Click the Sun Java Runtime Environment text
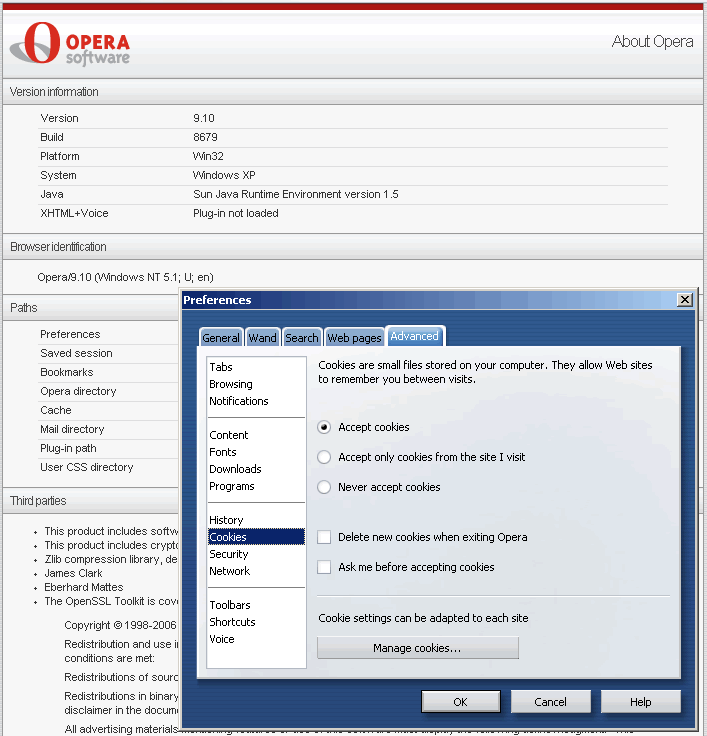The image size is (707, 736). point(295,194)
